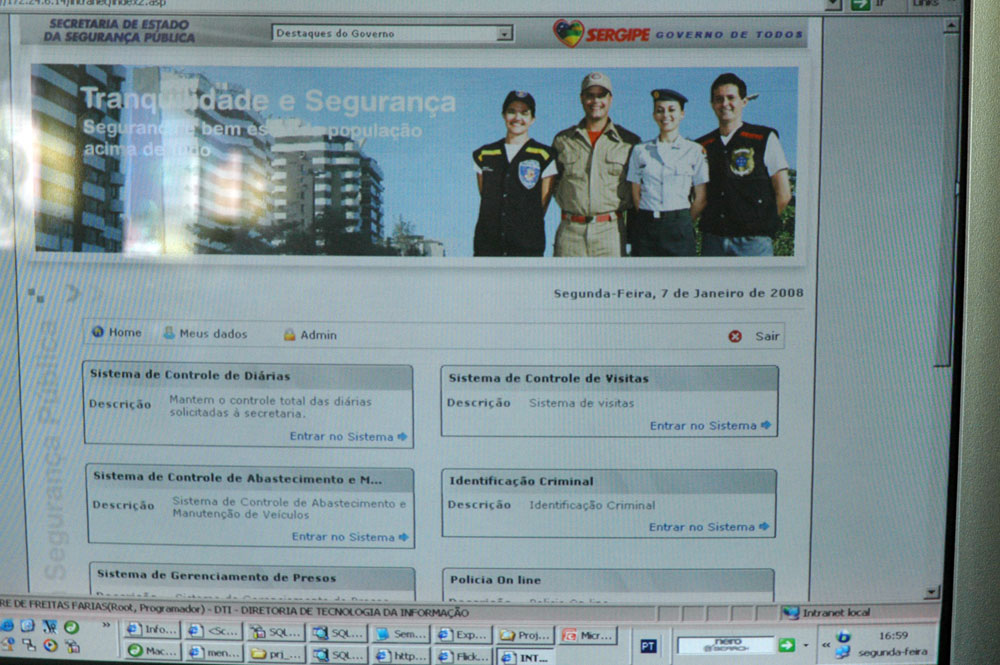Switch to the 'Exp...' taskbar window
The image size is (1000, 665).
[462, 634]
